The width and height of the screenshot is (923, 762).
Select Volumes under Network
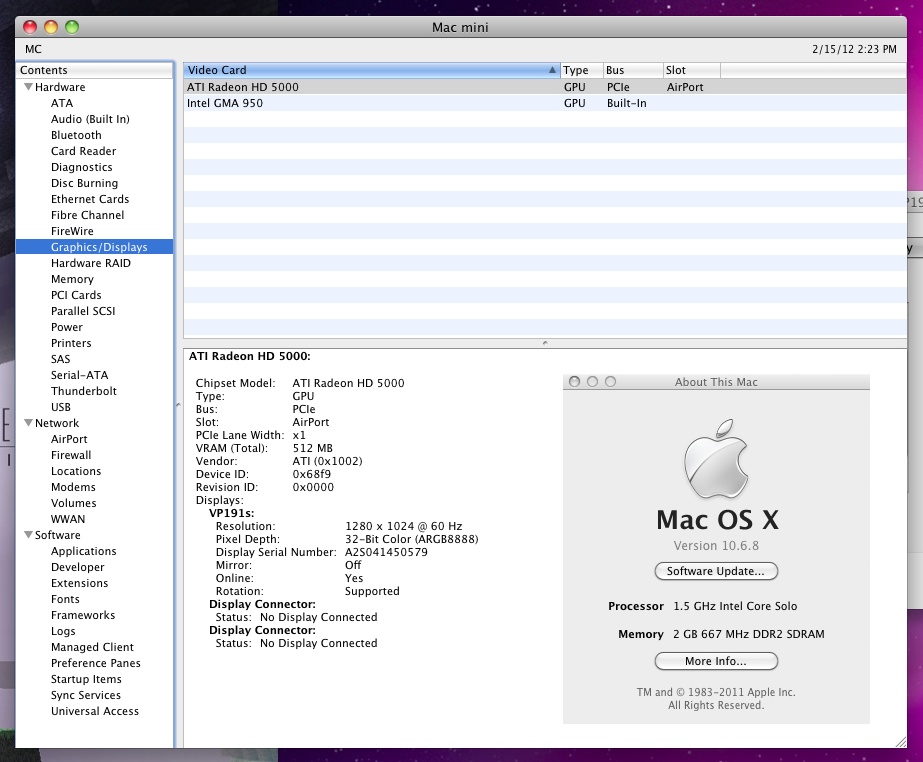pos(74,503)
